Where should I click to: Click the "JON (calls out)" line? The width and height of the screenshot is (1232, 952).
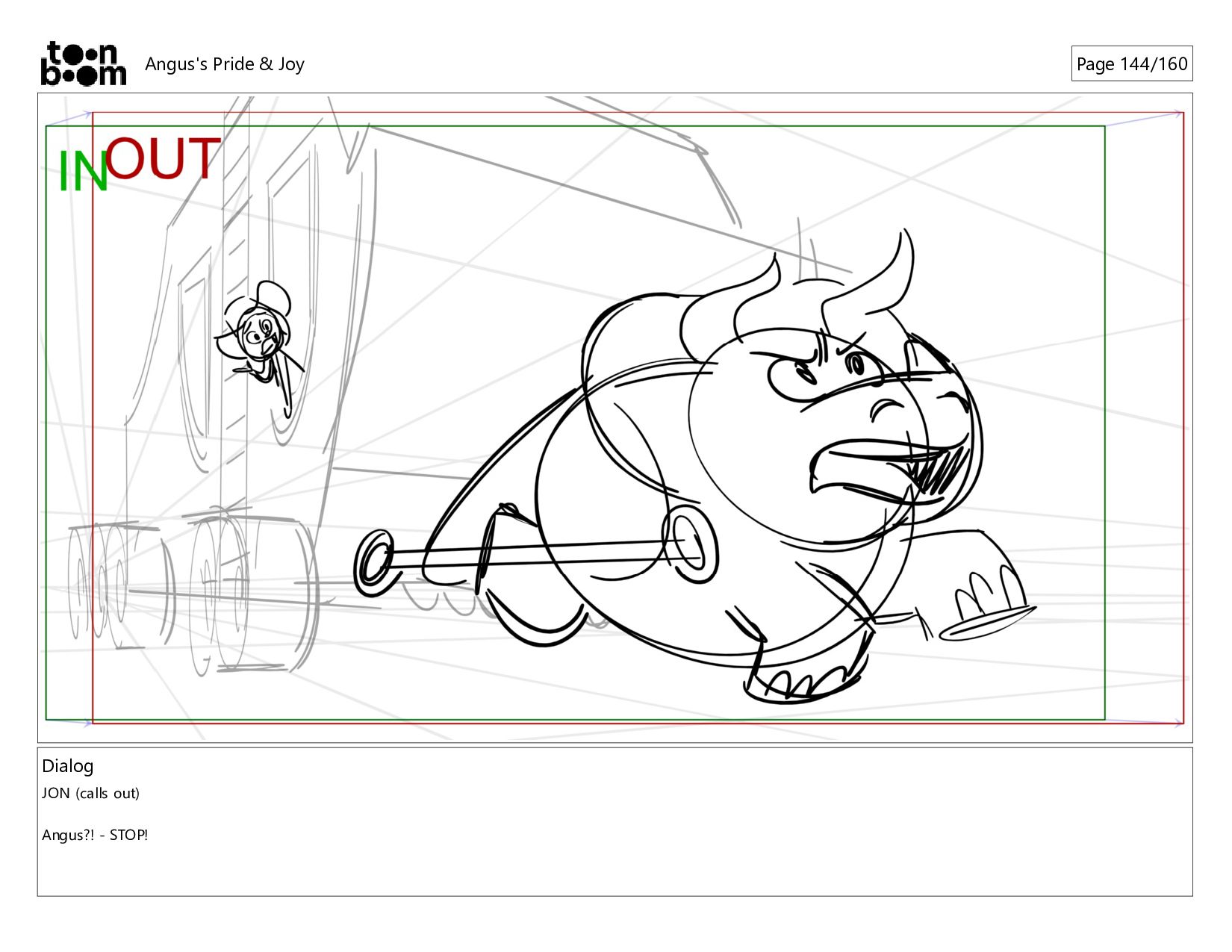[90, 793]
